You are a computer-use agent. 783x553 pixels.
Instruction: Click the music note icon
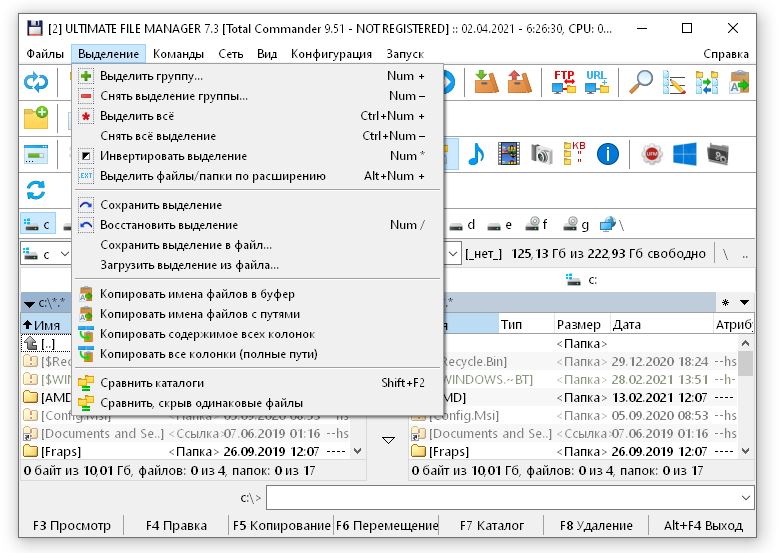[476, 154]
